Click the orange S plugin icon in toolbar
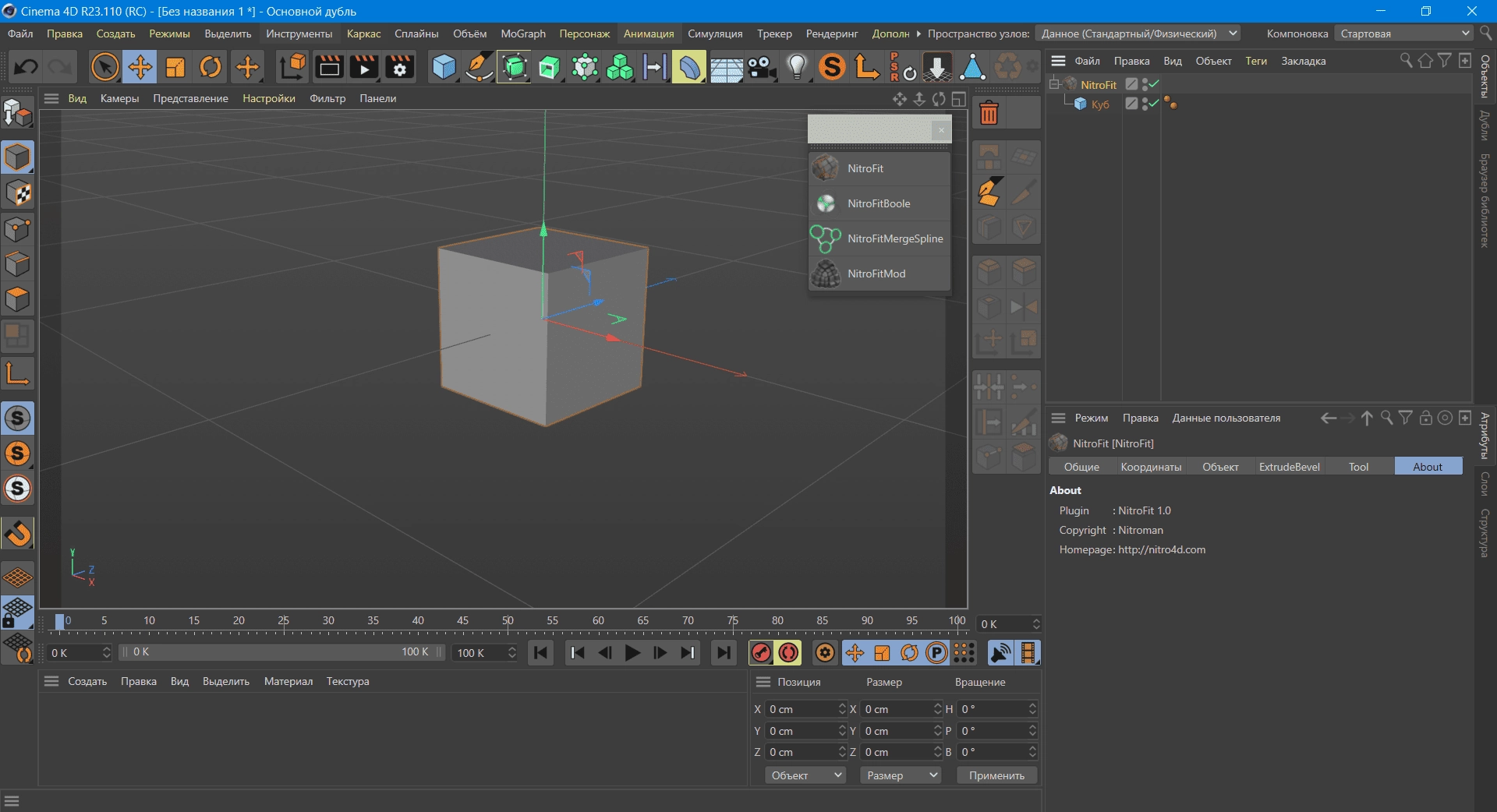The image size is (1497, 812). click(x=832, y=67)
